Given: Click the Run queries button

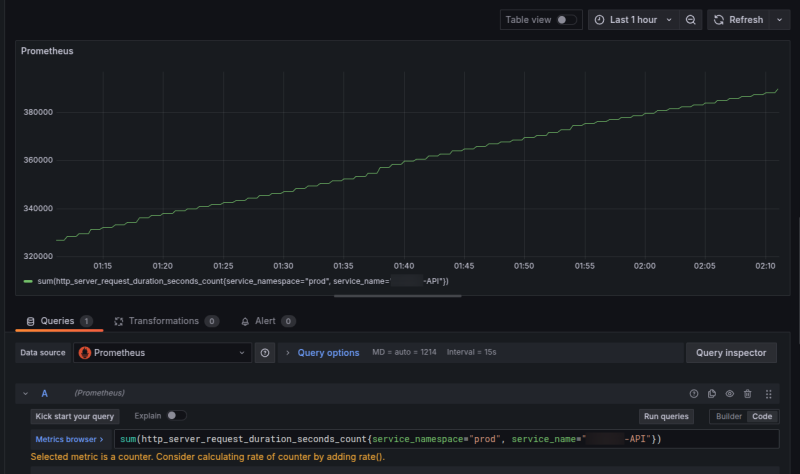Looking at the screenshot, I should tap(666, 416).
